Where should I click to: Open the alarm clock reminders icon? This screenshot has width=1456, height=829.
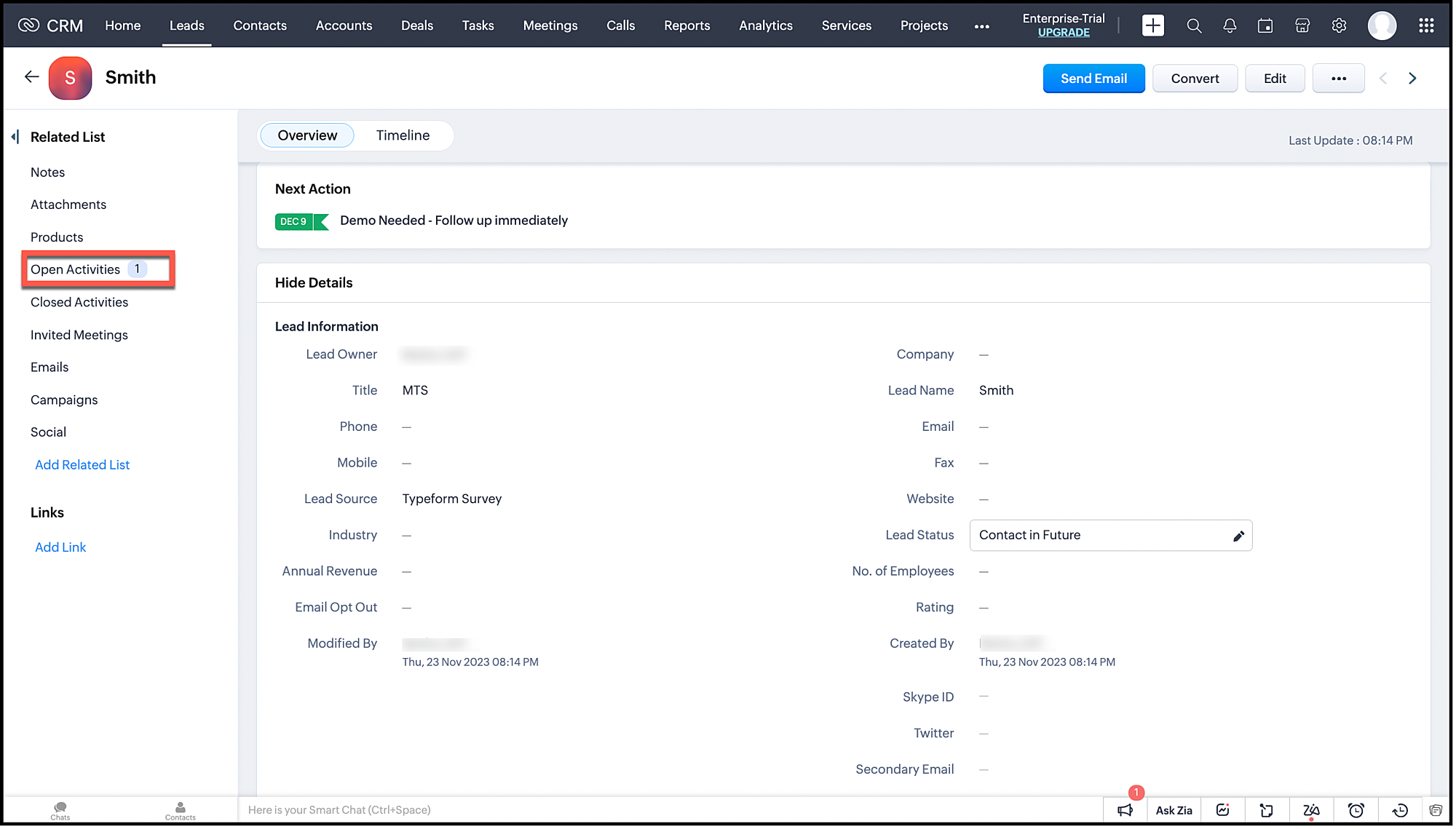(x=1356, y=811)
